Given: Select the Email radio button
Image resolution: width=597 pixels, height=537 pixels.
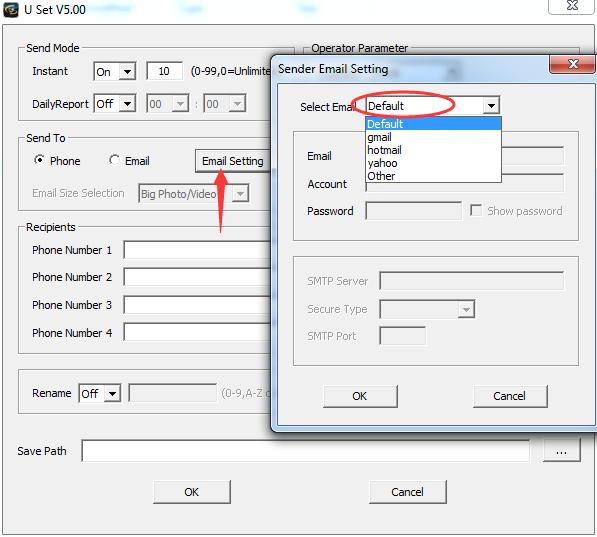Looking at the screenshot, I should [114, 160].
